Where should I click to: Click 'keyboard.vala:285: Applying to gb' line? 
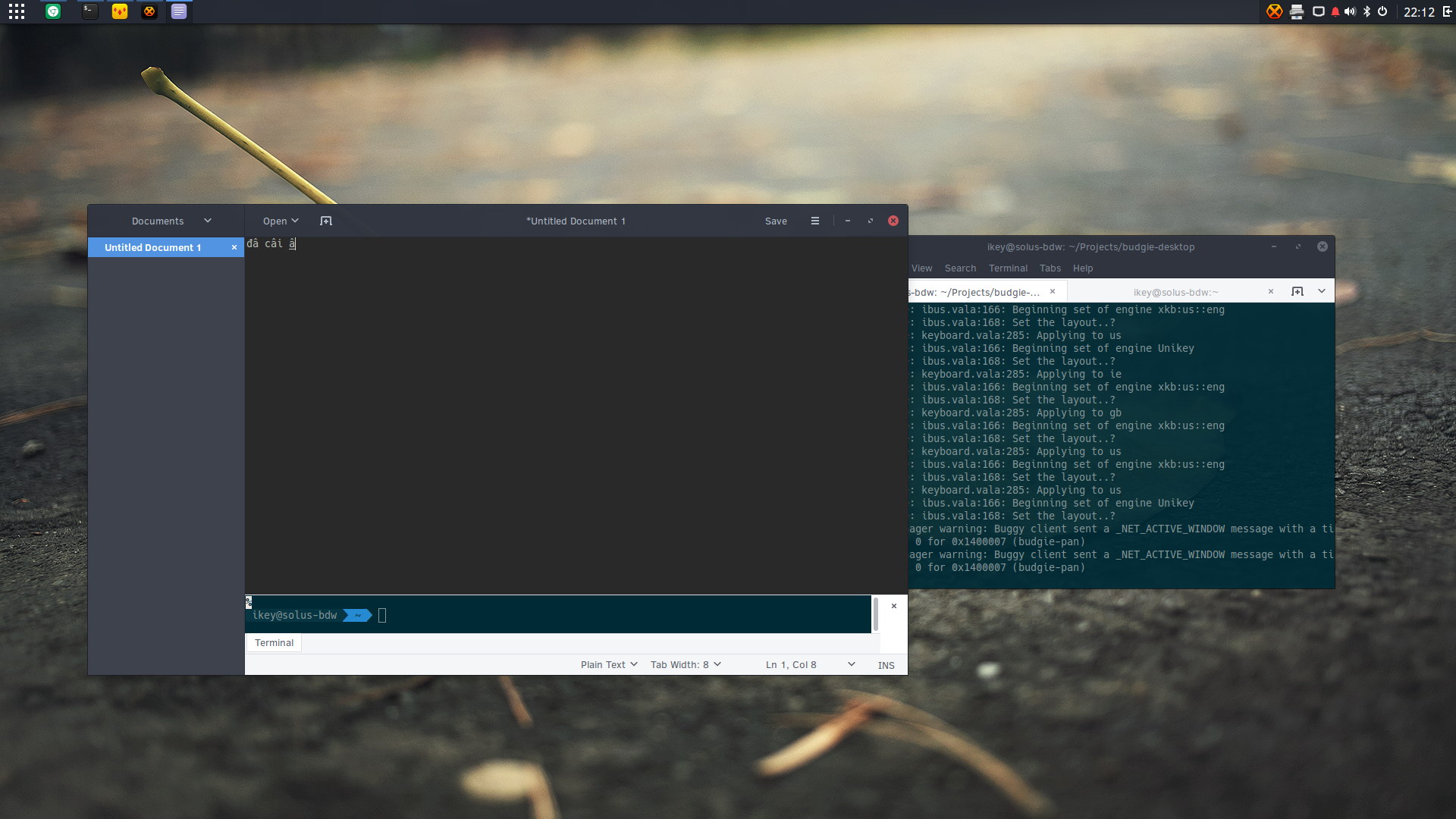coord(1021,413)
